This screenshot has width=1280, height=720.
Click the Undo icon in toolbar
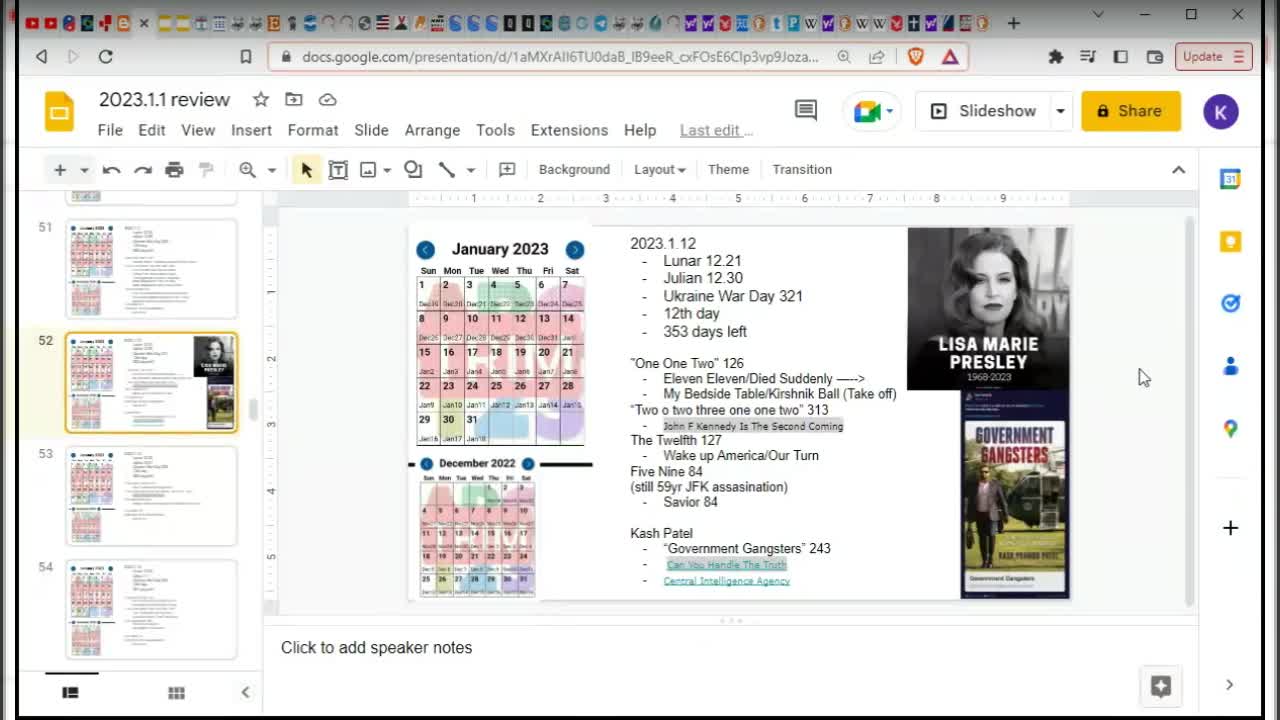[111, 170]
